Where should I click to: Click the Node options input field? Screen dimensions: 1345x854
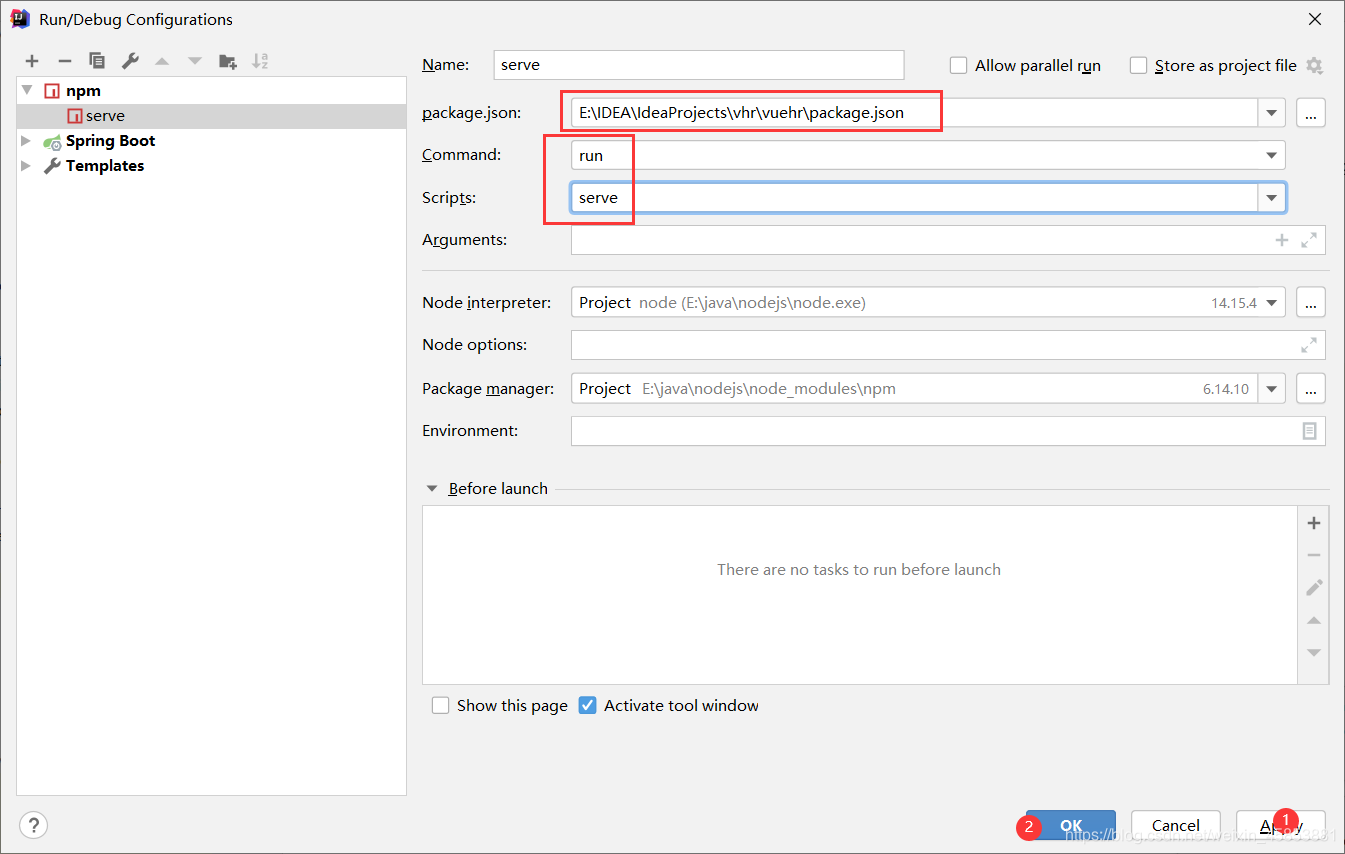pos(948,345)
